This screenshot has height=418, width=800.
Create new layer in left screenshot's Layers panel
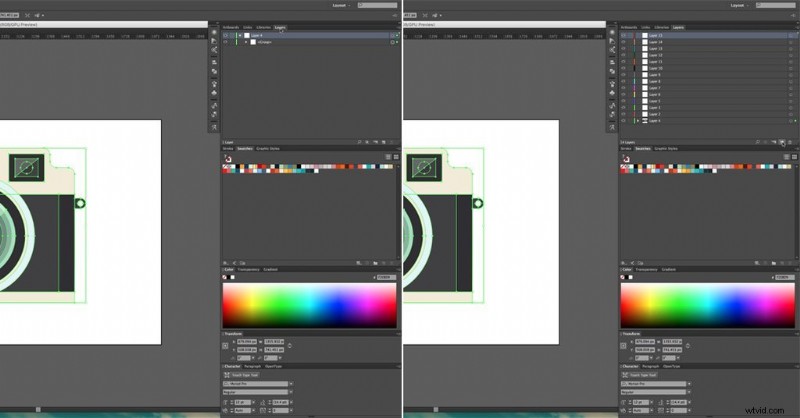click(x=384, y=142)
